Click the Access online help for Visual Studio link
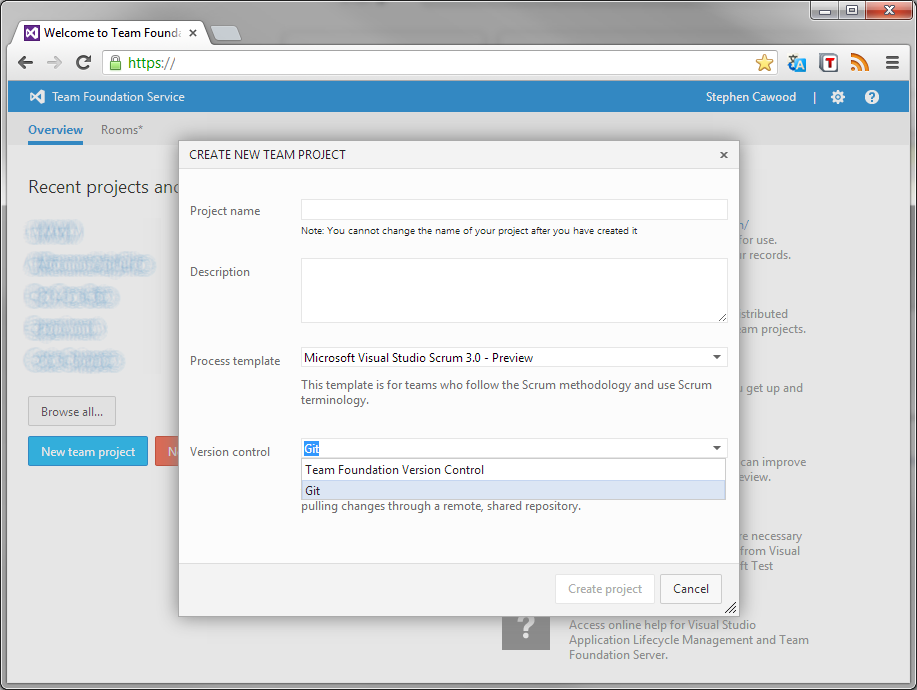Viewport: 917px width, 690px height. pos(689,640)
